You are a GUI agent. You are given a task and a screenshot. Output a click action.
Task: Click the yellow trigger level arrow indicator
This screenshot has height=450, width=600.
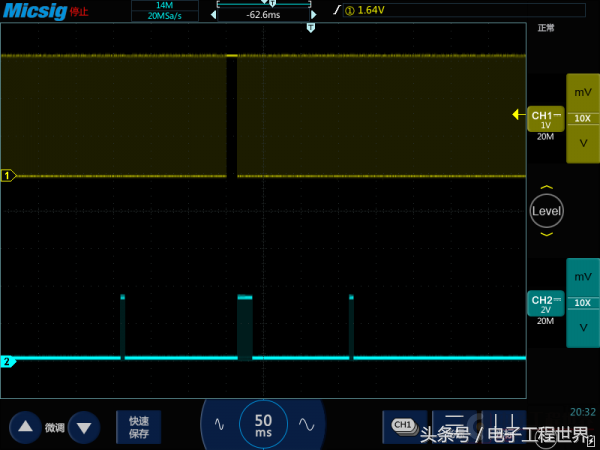[518, 114]
